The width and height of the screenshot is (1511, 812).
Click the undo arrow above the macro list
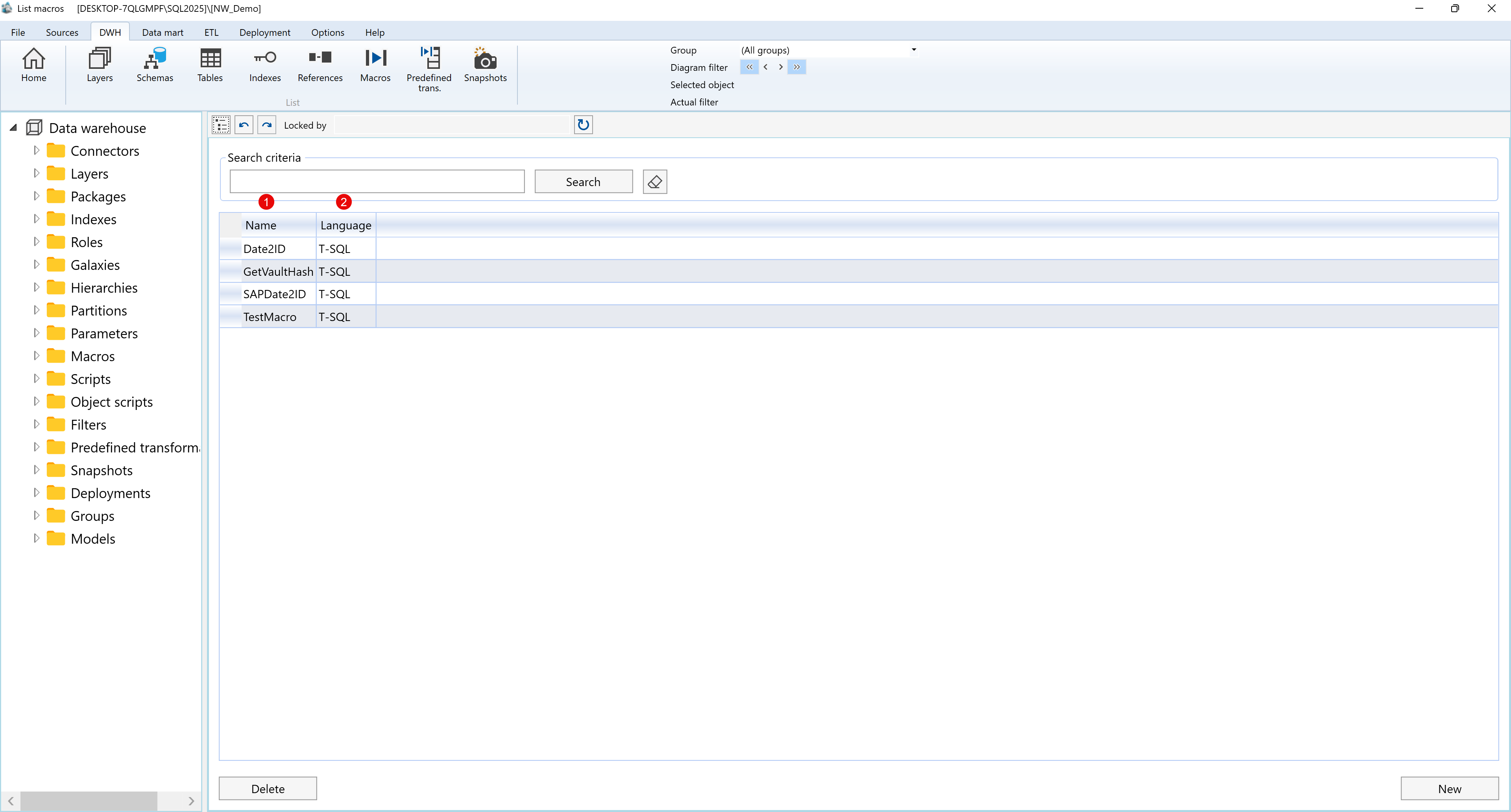pyautogui.click(x=244, y=124)
